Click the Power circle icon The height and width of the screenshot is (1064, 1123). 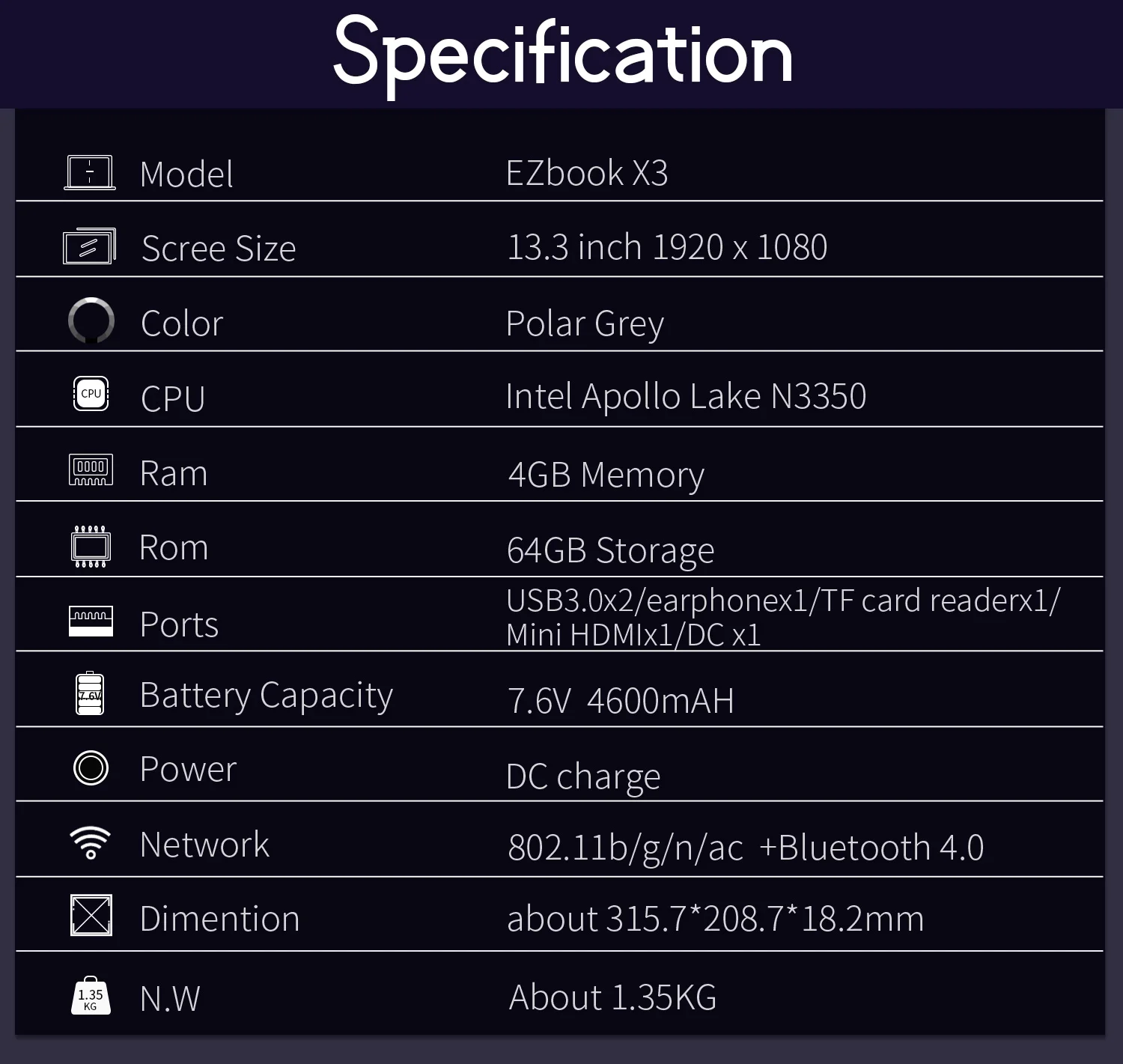91,768
